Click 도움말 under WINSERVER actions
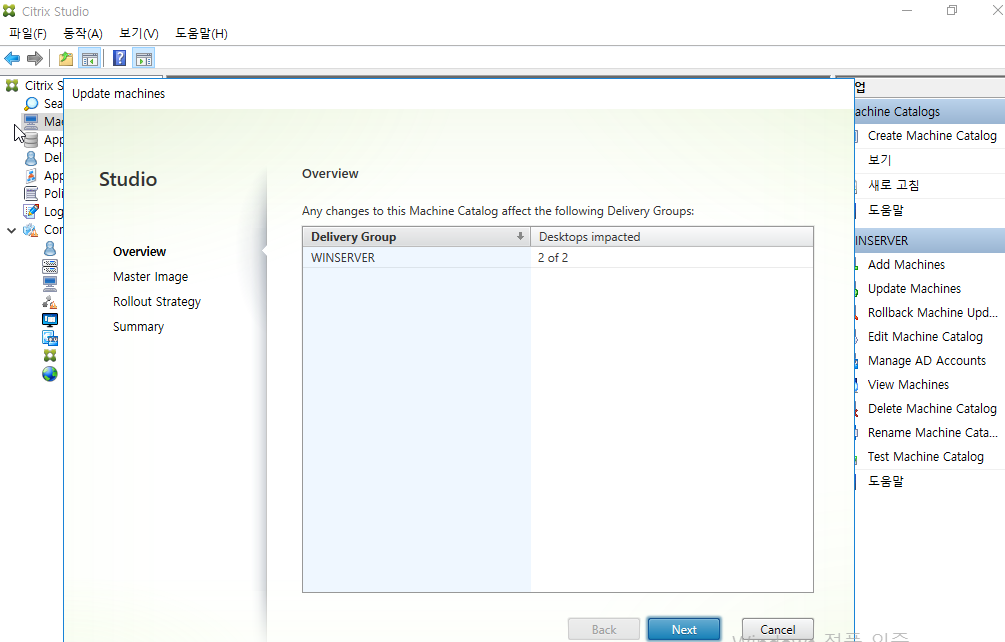 click(x=886, y=481)
